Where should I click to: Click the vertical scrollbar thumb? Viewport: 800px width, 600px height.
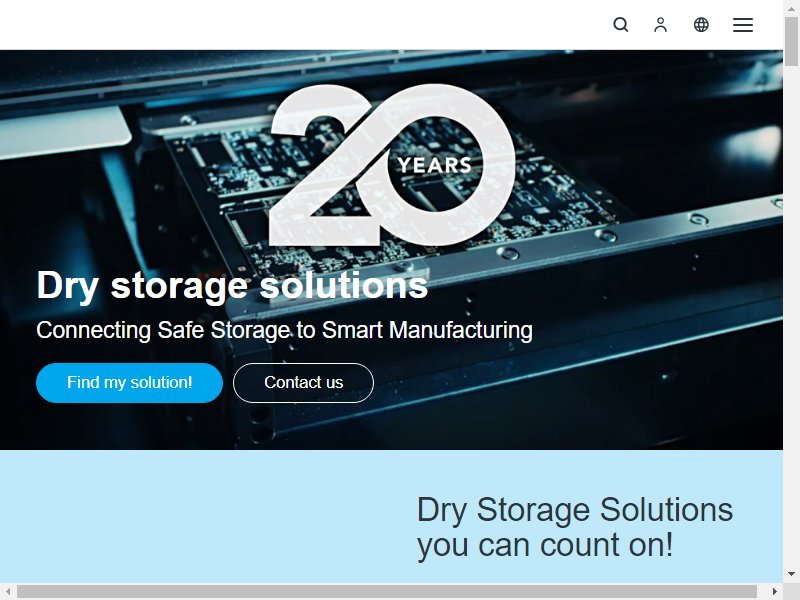[791, 41]
